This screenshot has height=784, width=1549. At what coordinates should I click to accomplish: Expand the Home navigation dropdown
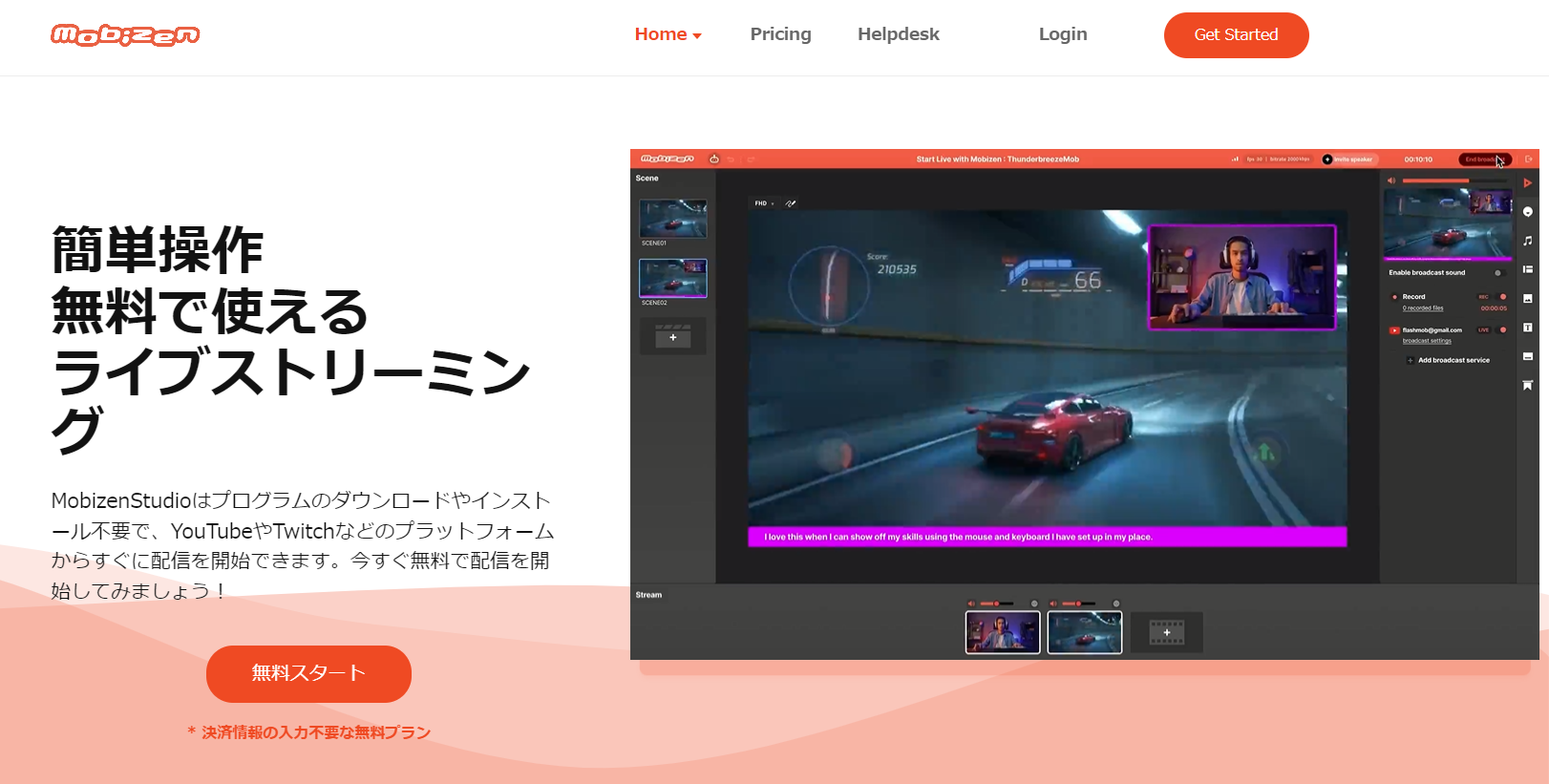coord(668,34)
